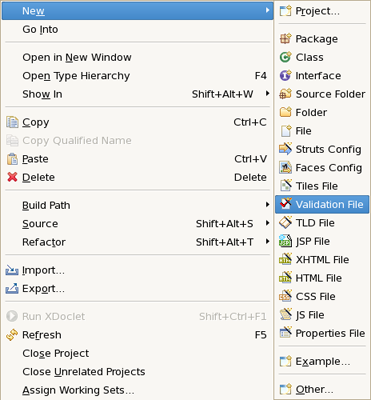Click the yellow Refresh arrows icon
The width and height of the screenshot is (371, 400).
click(12, 335)
